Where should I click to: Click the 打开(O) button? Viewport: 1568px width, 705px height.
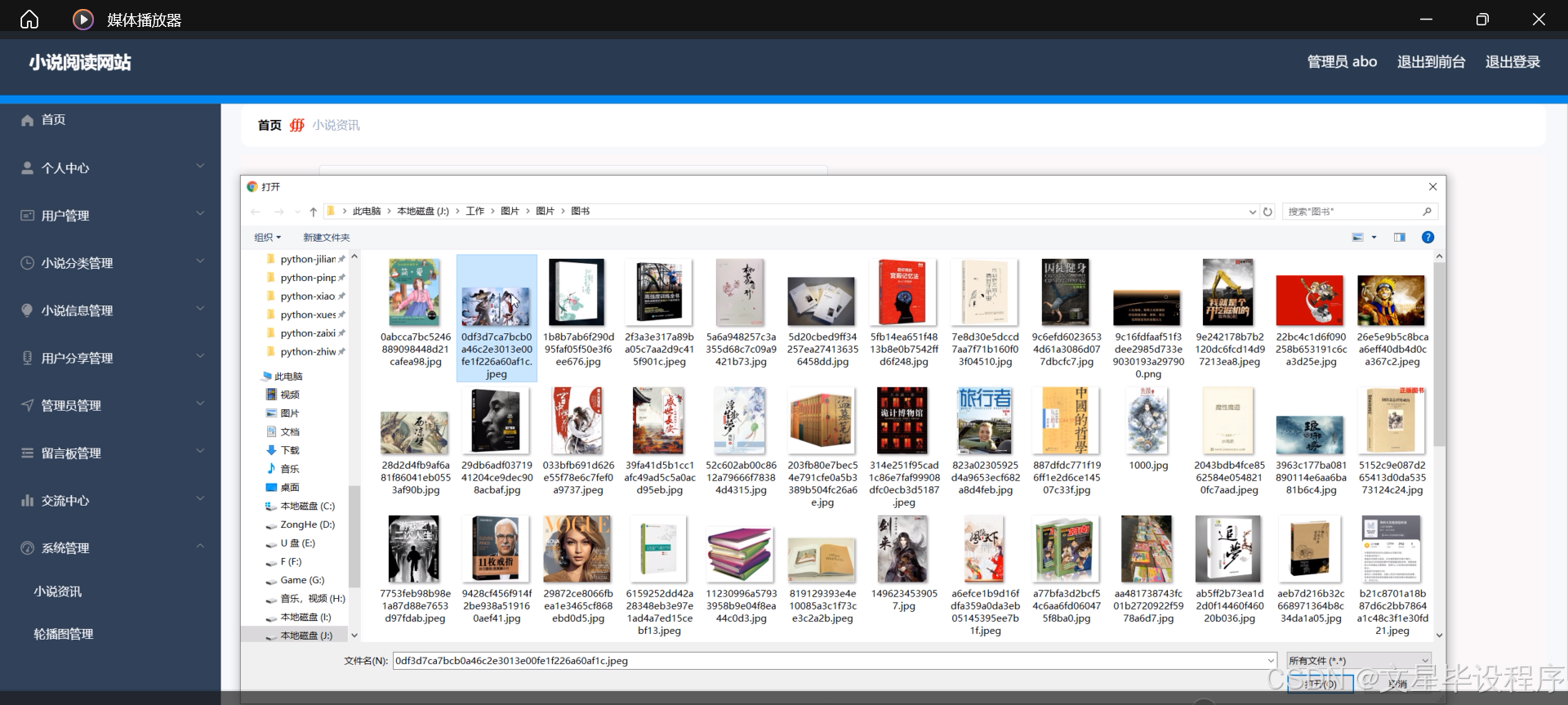tap(1320, 684)
